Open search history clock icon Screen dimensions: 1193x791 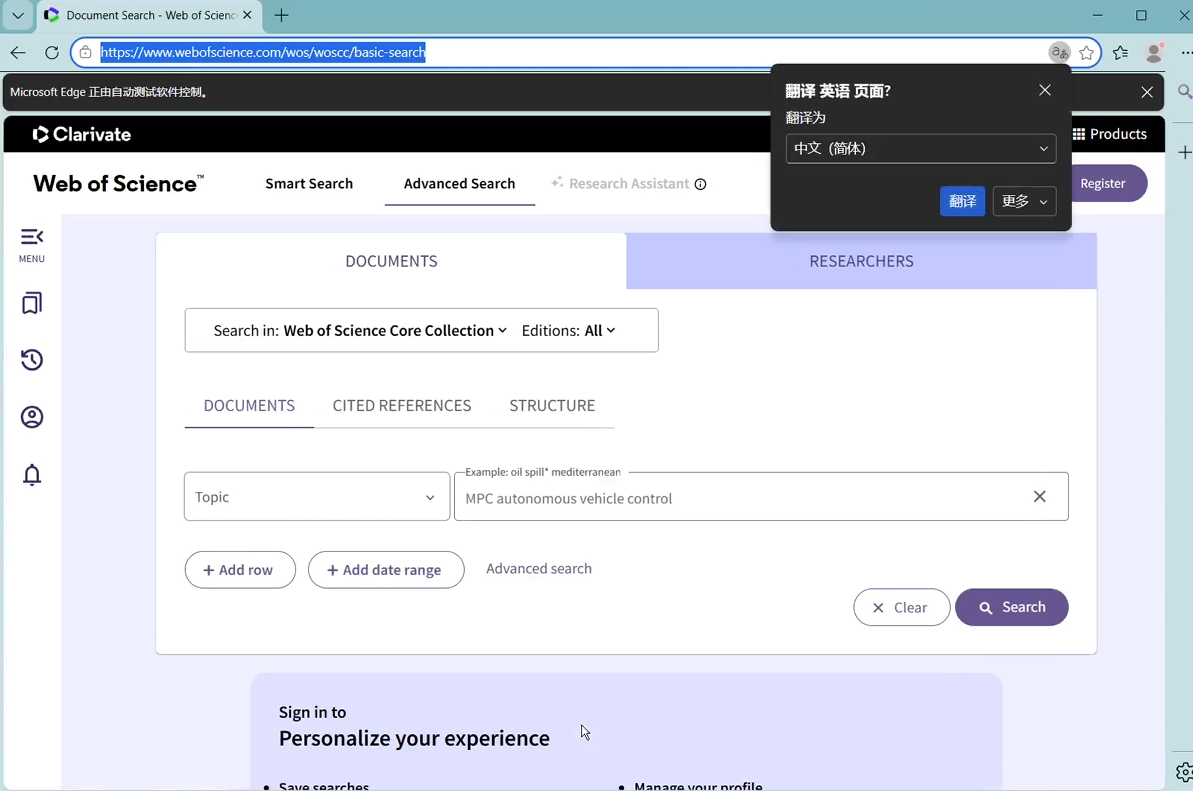pyautogui.click(x=31, y=360)
